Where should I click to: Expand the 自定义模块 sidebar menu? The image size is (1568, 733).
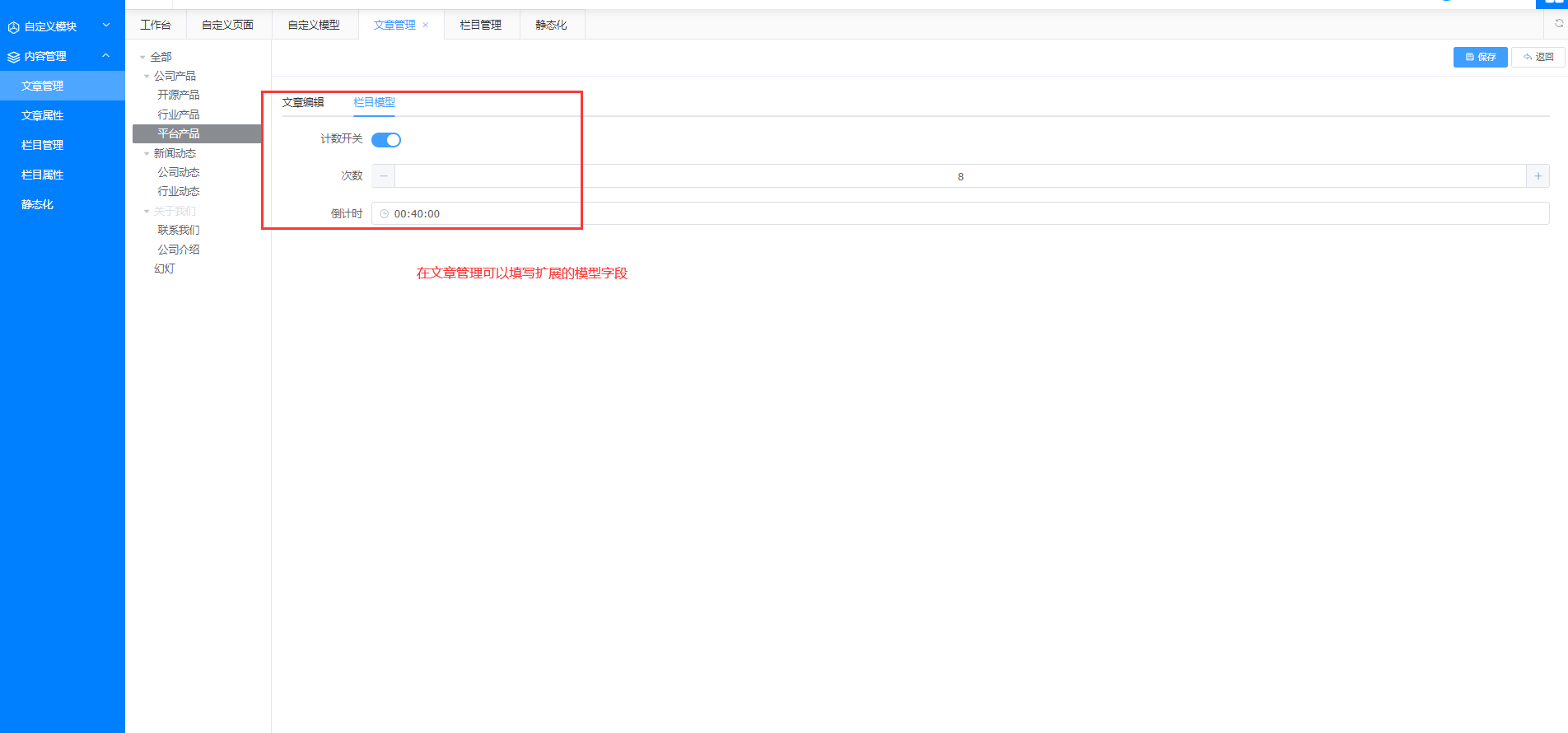[105, 26]
